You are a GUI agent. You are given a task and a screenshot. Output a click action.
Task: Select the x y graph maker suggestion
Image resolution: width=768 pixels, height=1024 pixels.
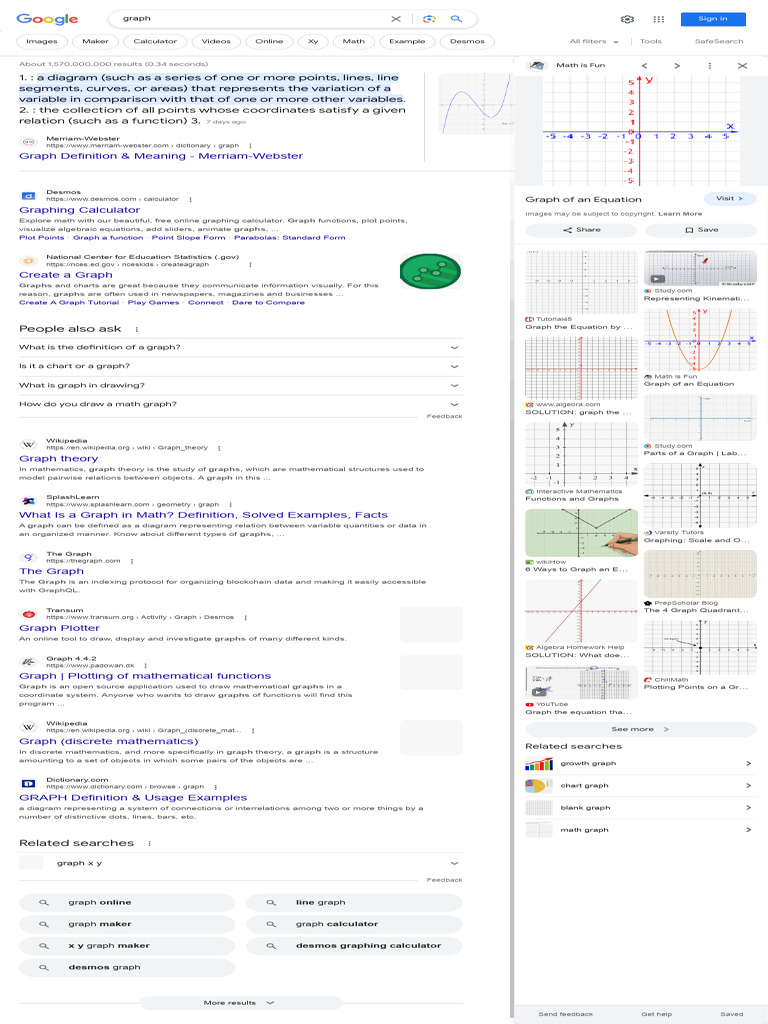point(127,946)
